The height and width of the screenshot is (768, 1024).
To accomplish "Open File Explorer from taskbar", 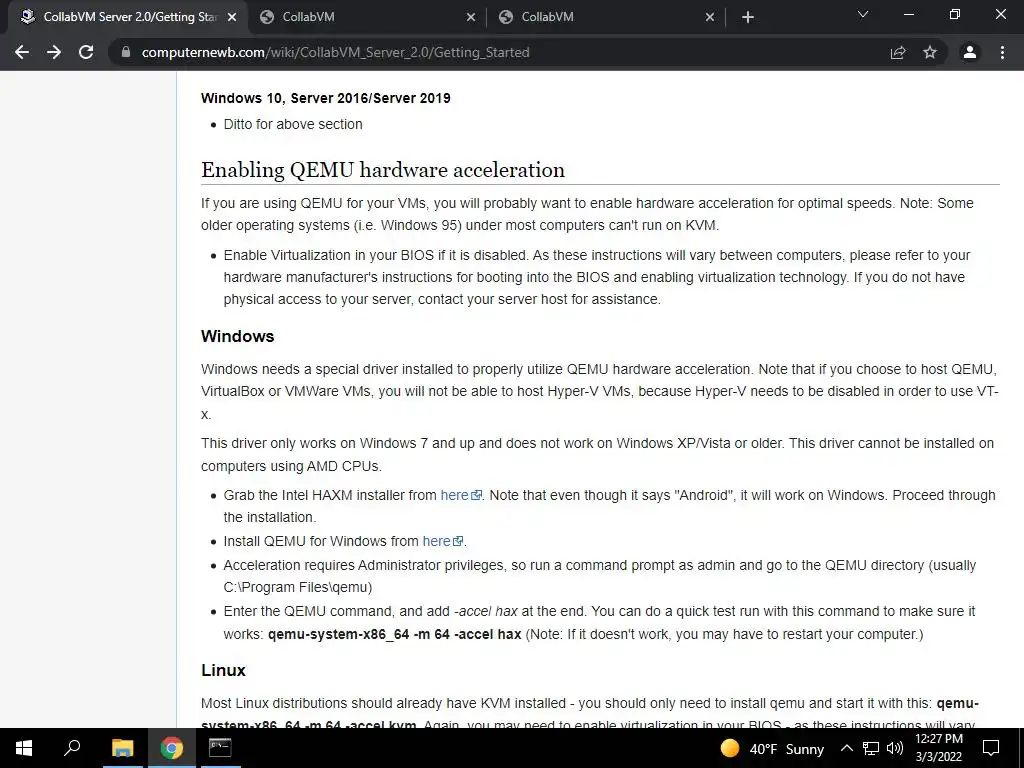I will [122, 748].
